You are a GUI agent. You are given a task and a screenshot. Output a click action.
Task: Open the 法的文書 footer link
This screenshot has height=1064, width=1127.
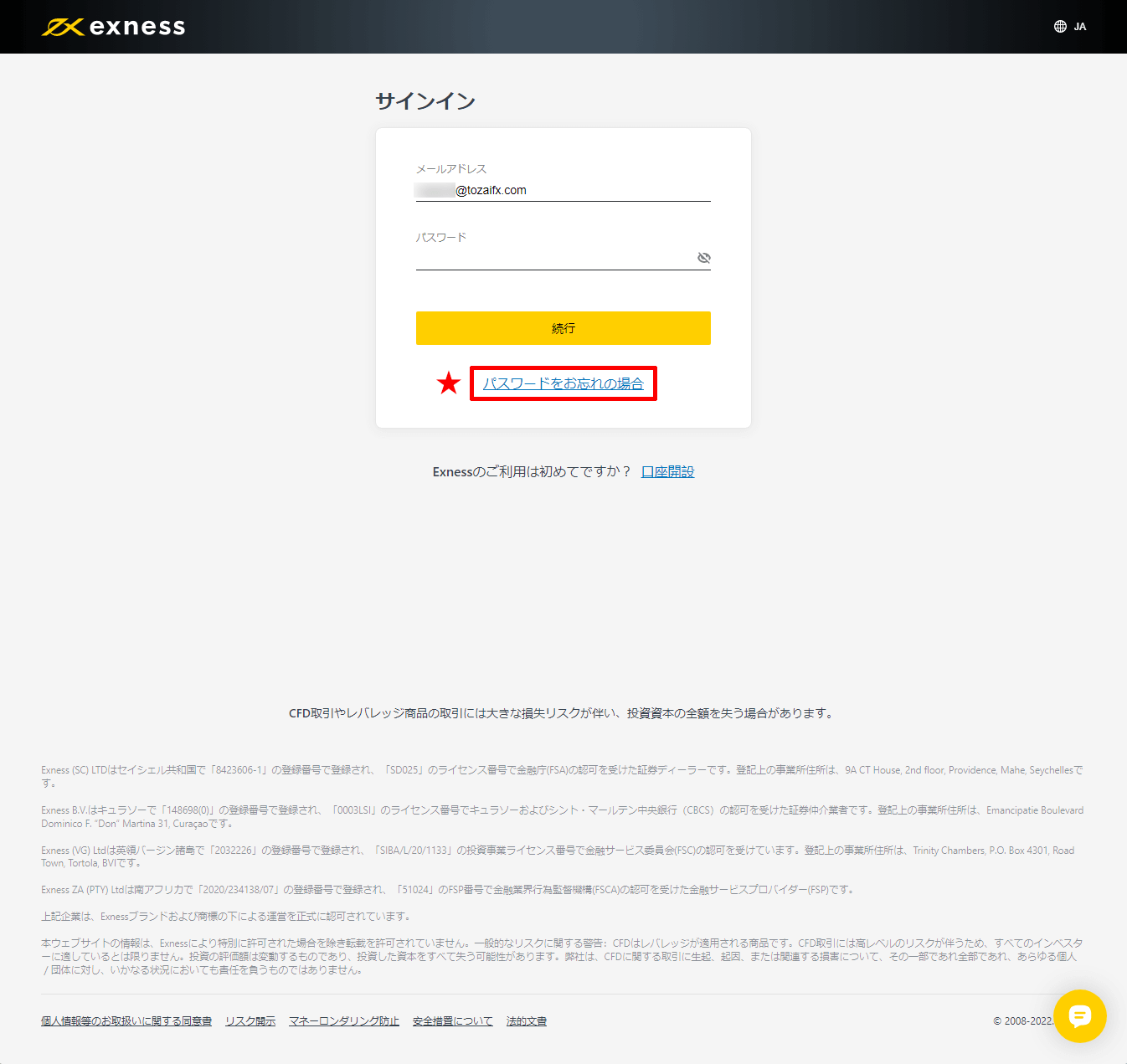526,1020
